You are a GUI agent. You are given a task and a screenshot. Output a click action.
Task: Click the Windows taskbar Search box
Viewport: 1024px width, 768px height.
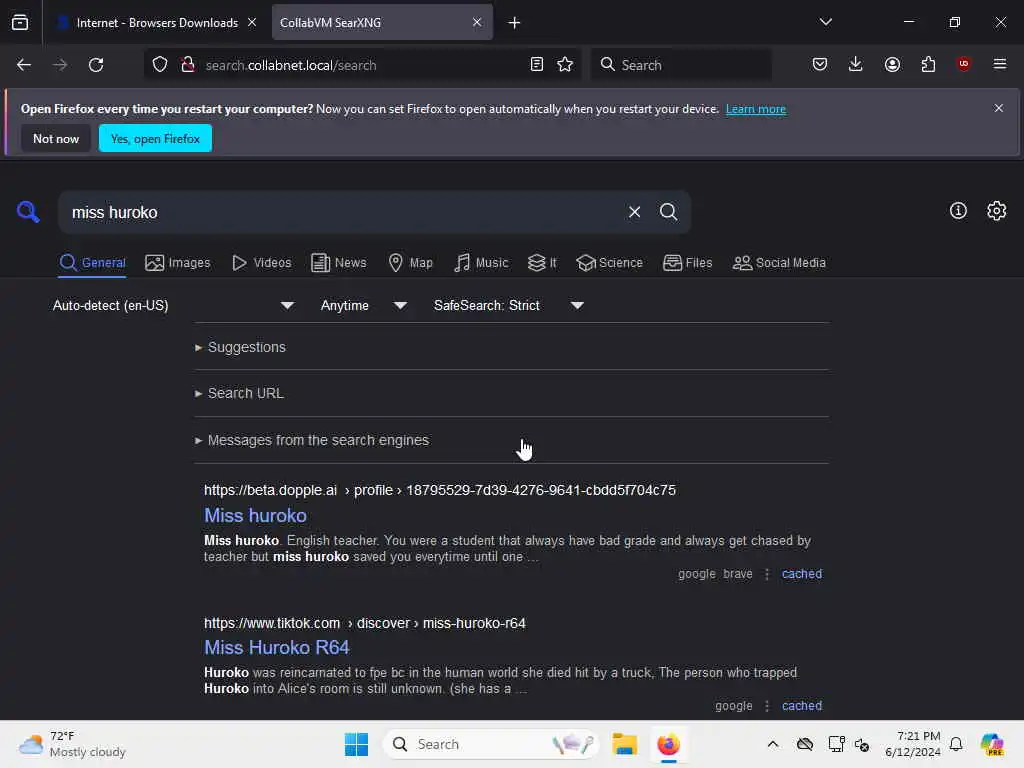point(490,744)
